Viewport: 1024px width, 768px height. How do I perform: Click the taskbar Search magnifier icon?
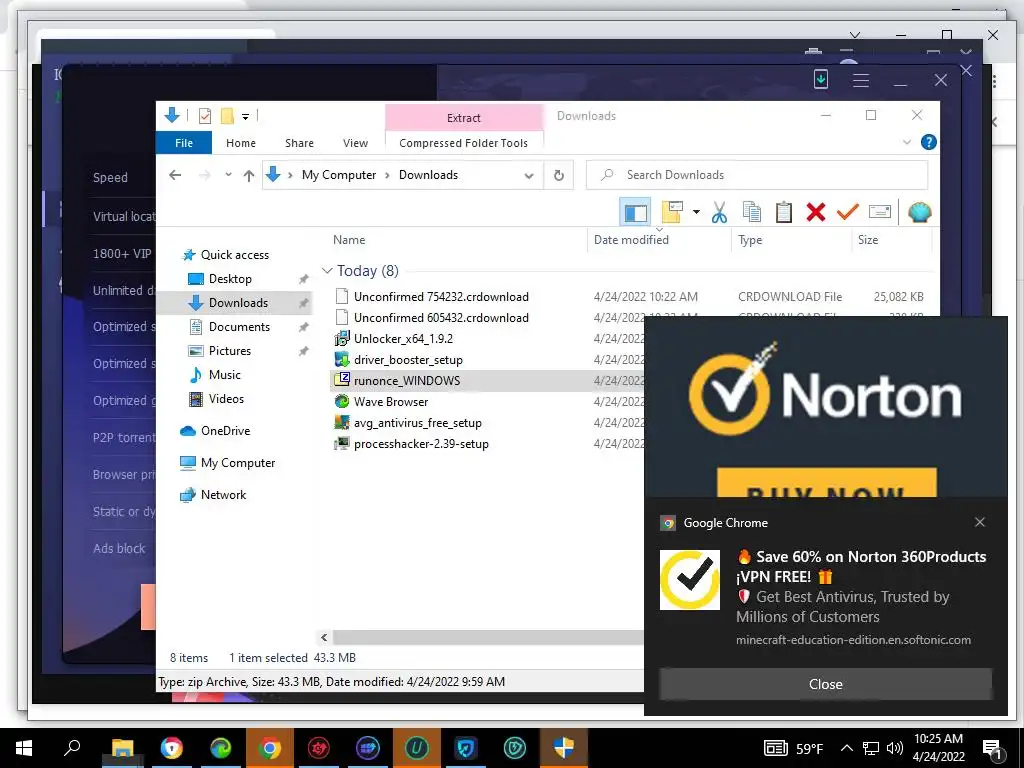72,748
